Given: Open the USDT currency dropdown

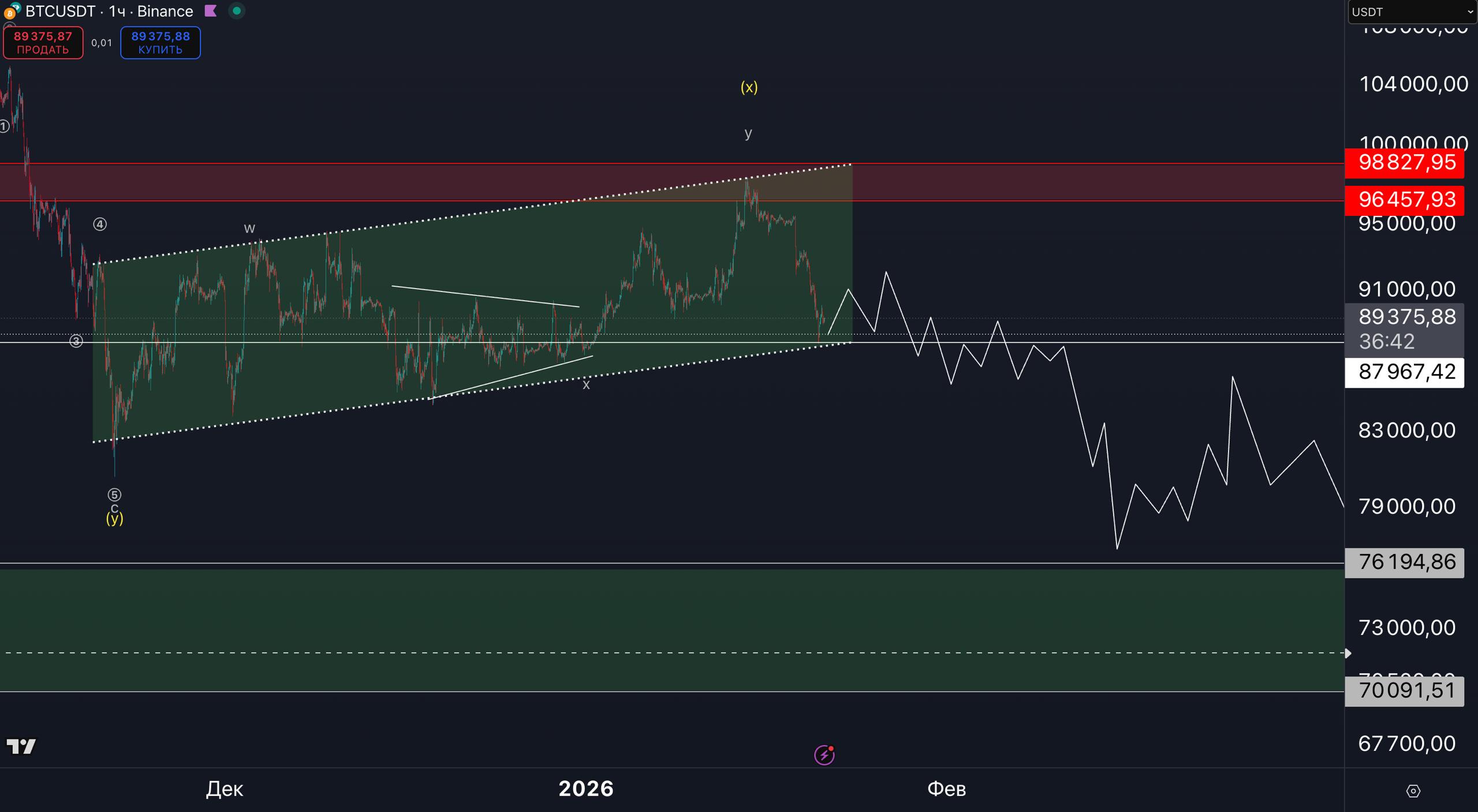Looking at the screenshot, I should click(1412, 12).
